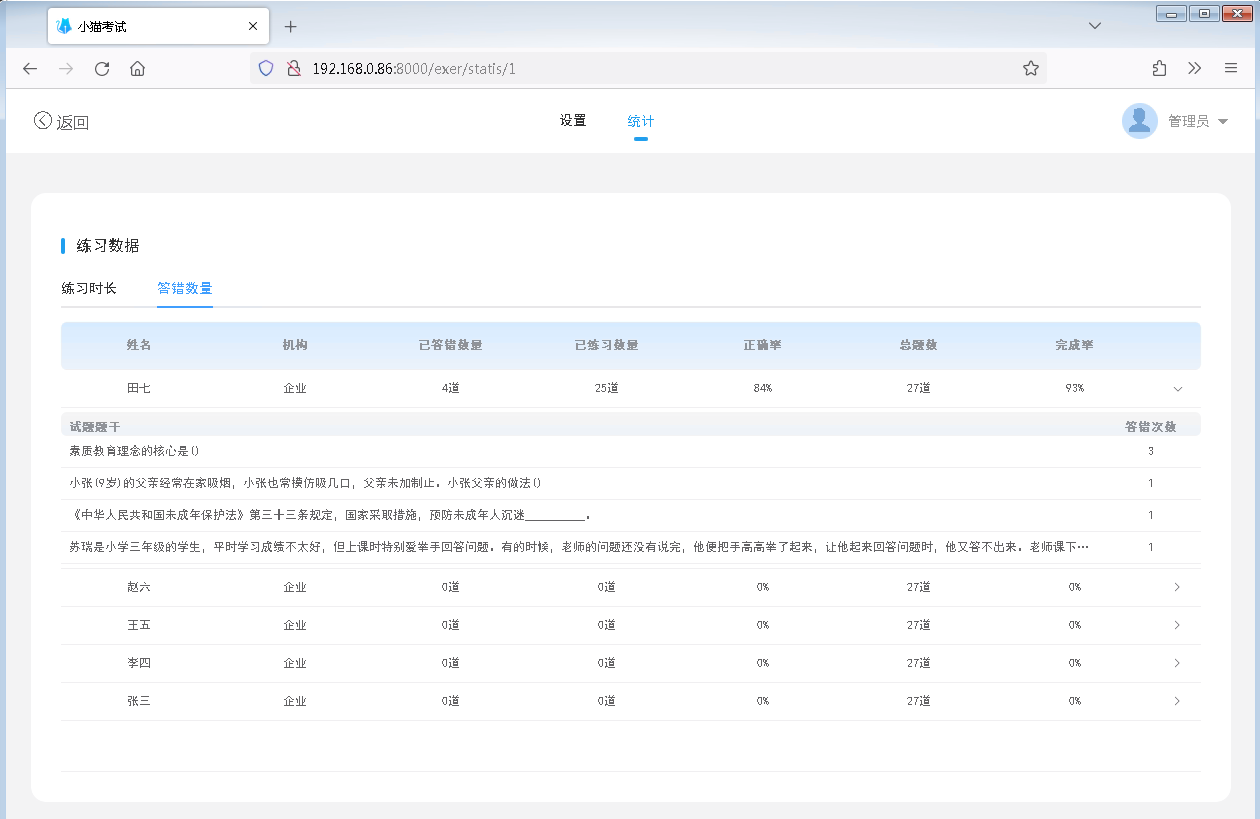Viewport: 1260px width, 819px height.
Task: Click the shield tracking protection icon
Action: [x=265, y=68]
